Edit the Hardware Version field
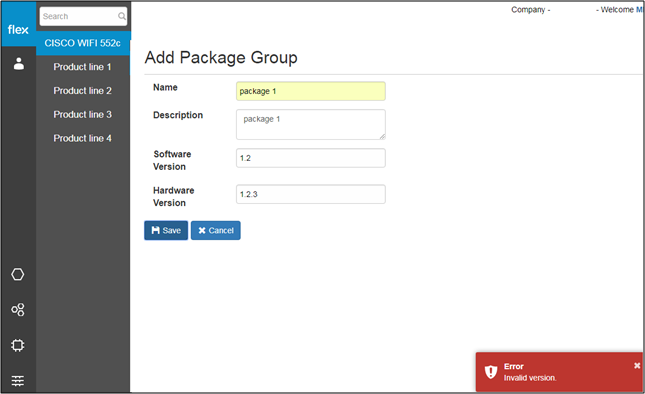Image resolution: width=645 pixels, height=394 pixels. click(311, 194)
